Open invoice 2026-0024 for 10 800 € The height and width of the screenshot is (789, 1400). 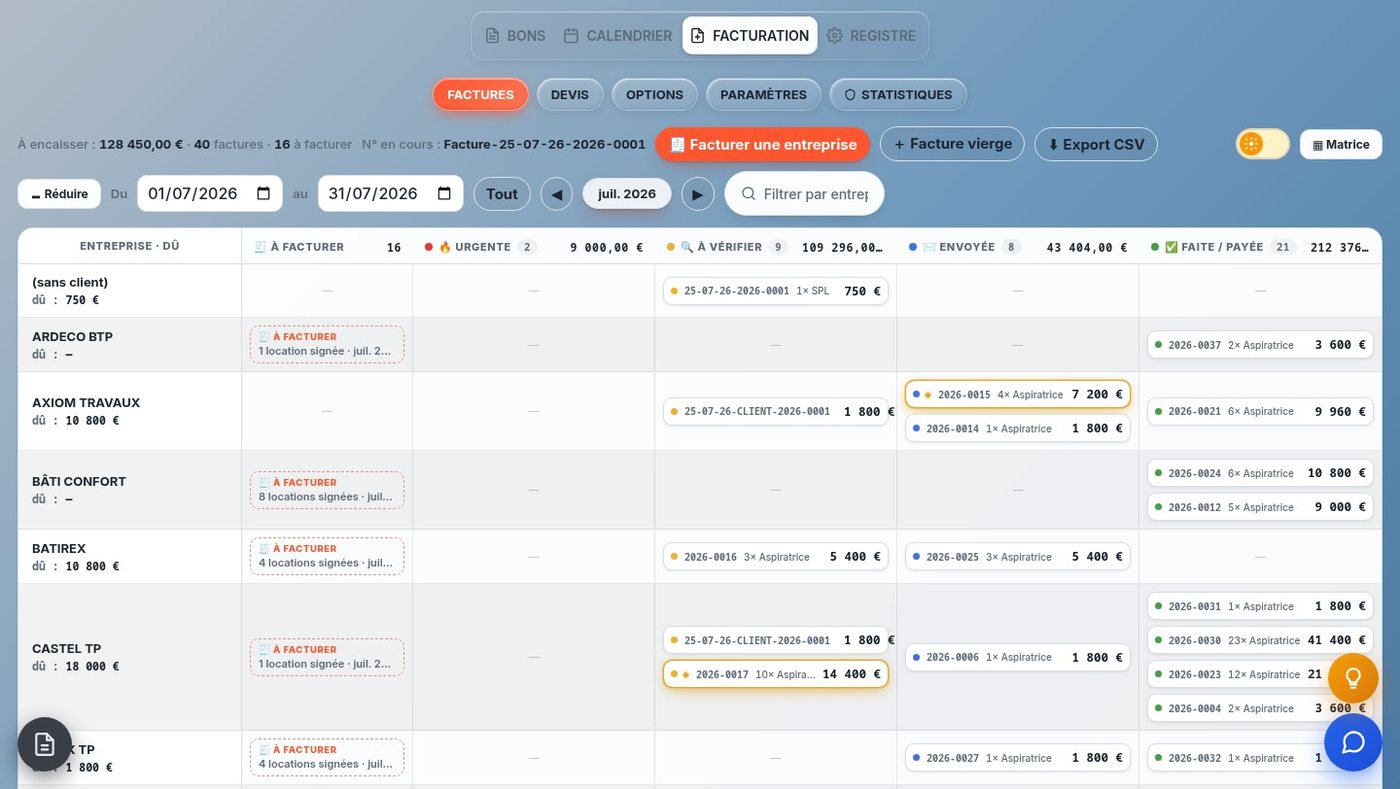click(1260, 473)
